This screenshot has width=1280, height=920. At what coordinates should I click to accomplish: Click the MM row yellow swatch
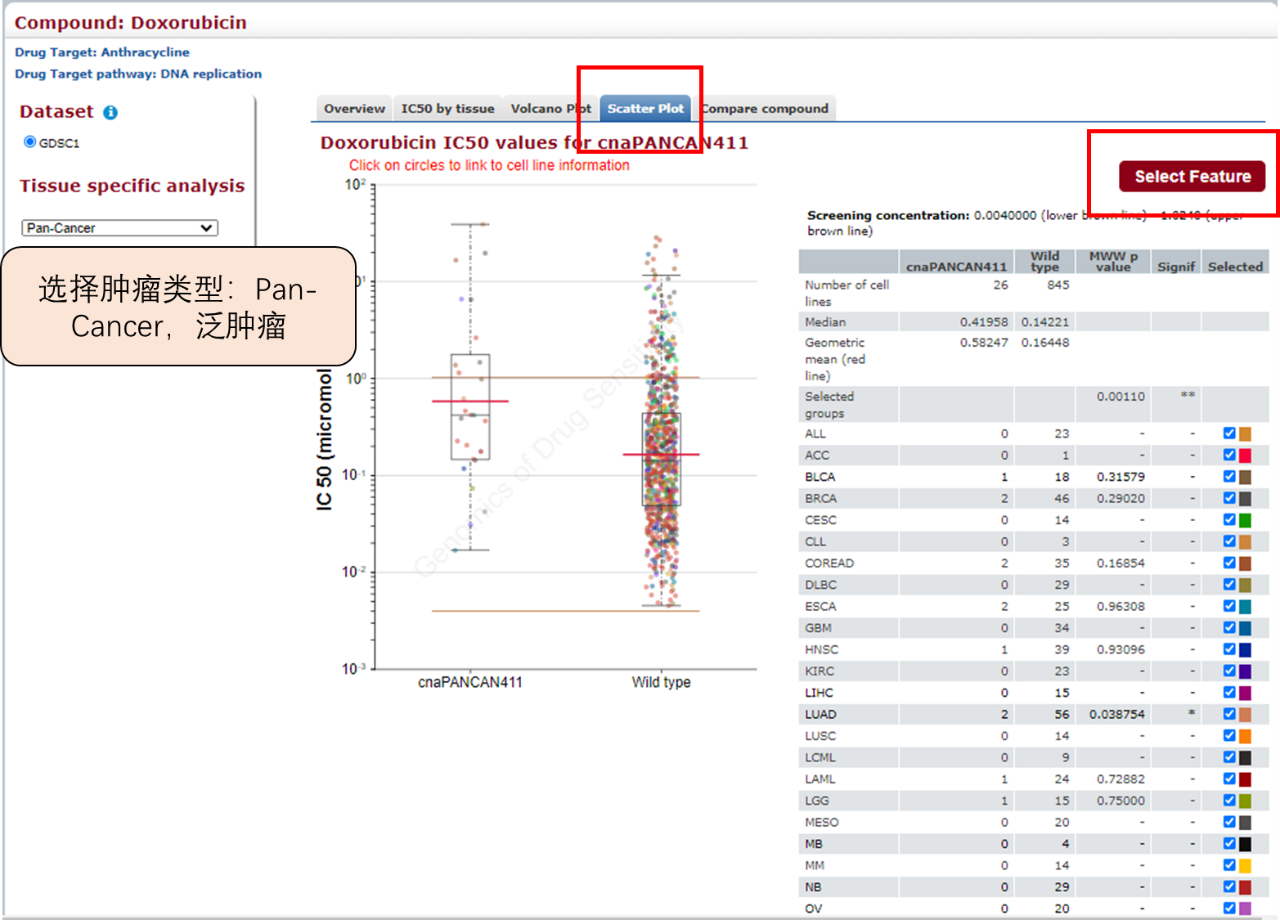tap(1245, 865)
